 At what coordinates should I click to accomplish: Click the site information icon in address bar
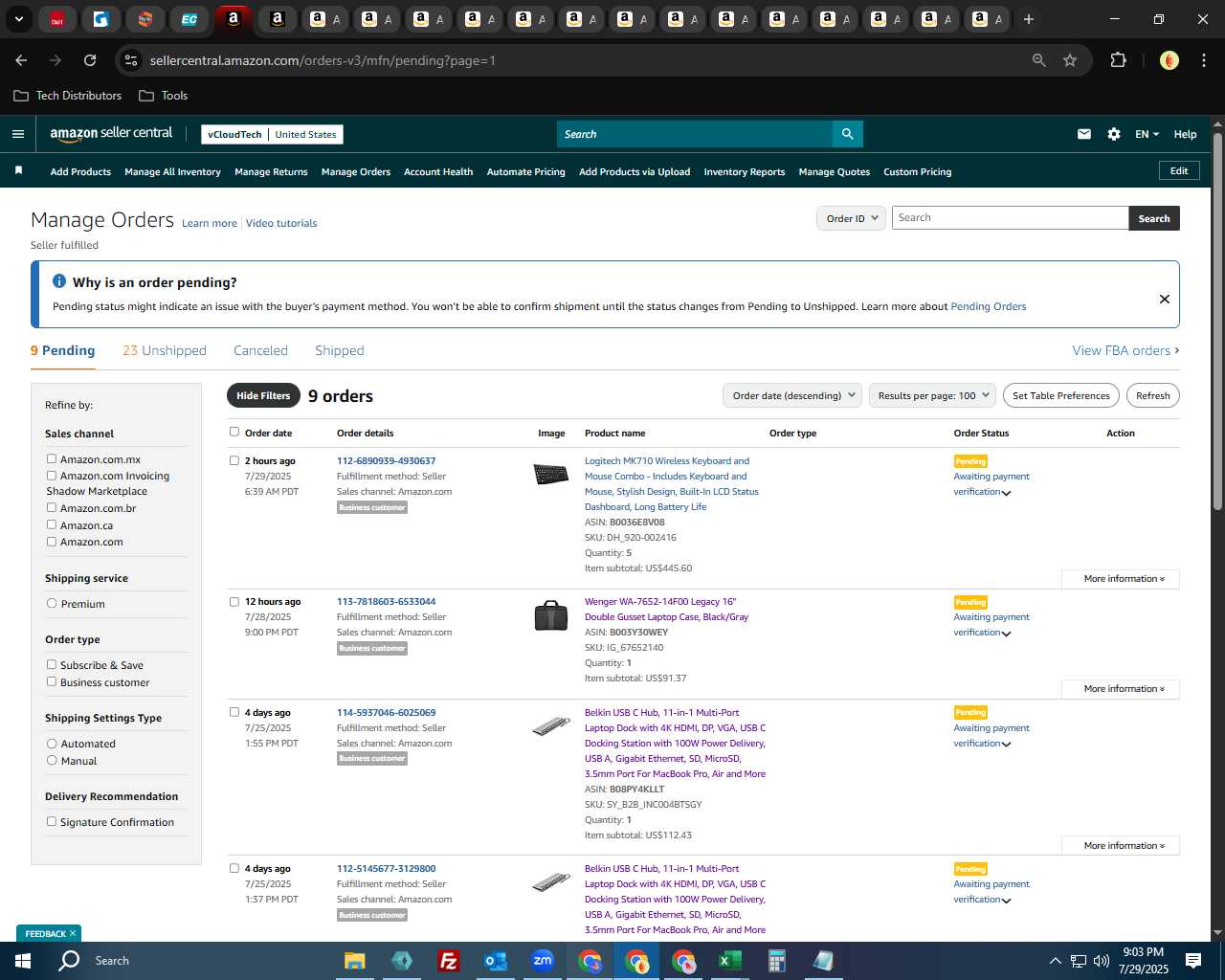tap(132, 60)
